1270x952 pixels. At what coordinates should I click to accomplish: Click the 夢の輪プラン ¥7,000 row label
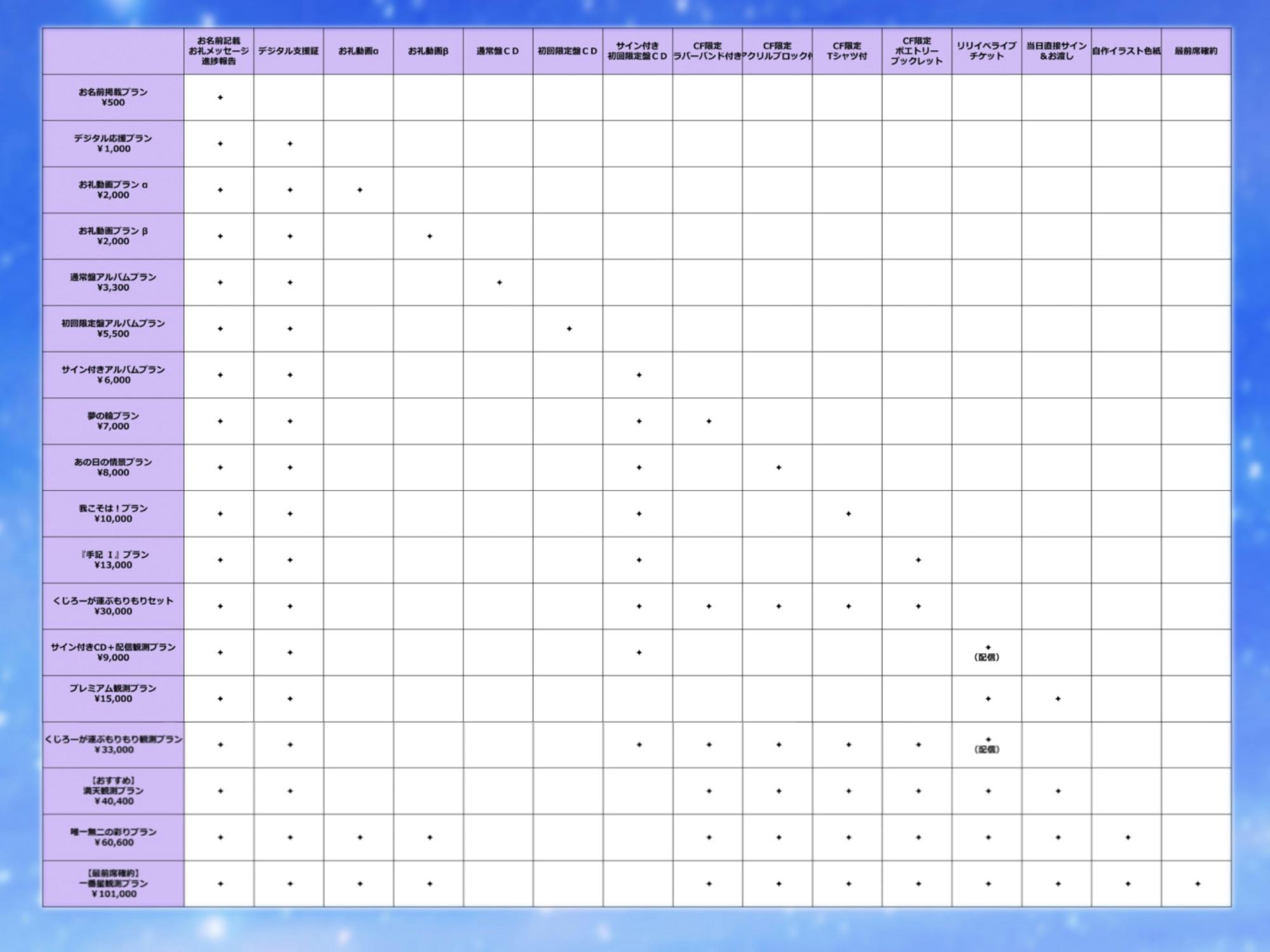click(x=113, y=421)
